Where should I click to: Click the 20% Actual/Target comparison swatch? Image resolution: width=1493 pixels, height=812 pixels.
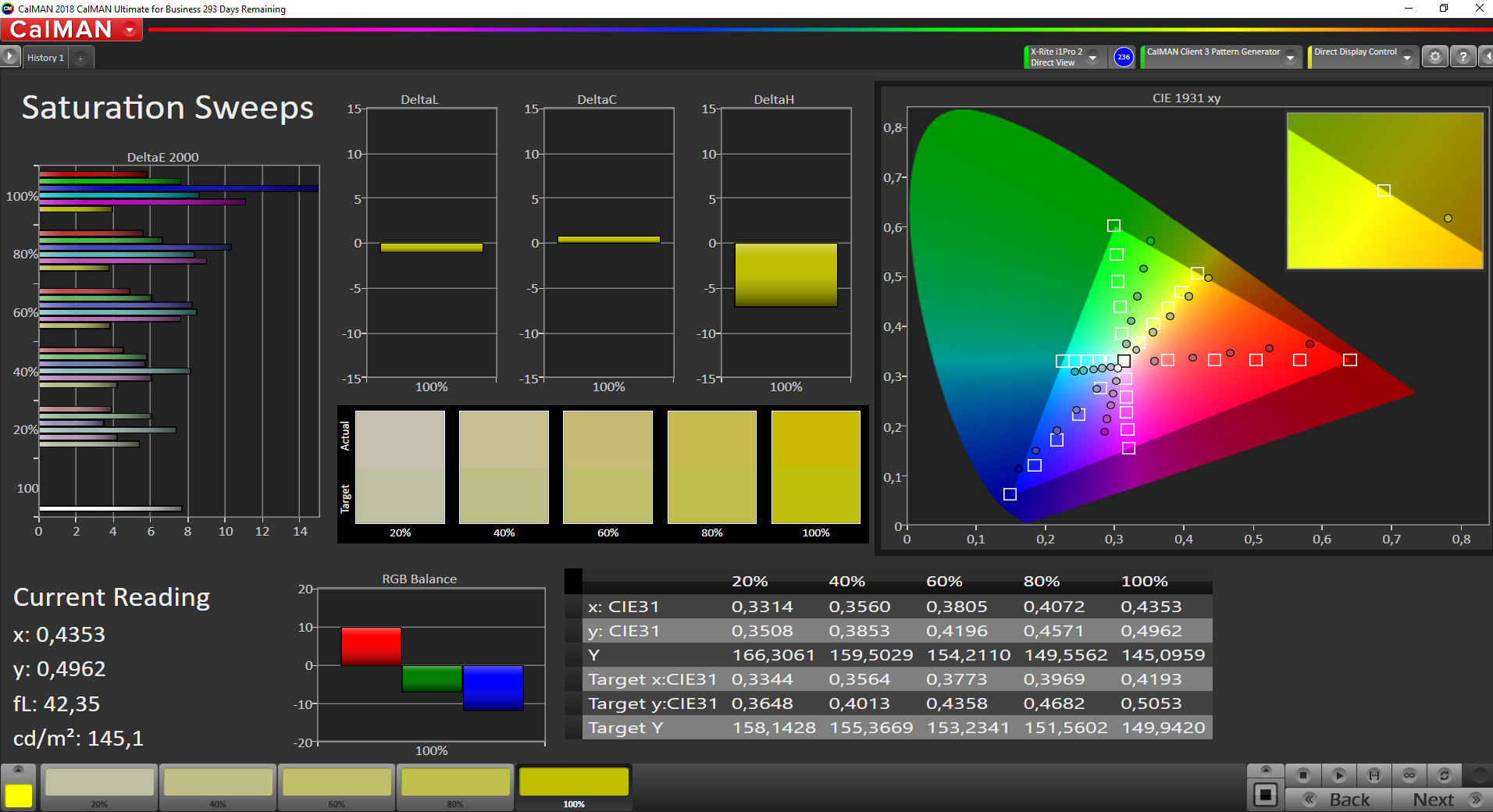[x=400, y=467]
